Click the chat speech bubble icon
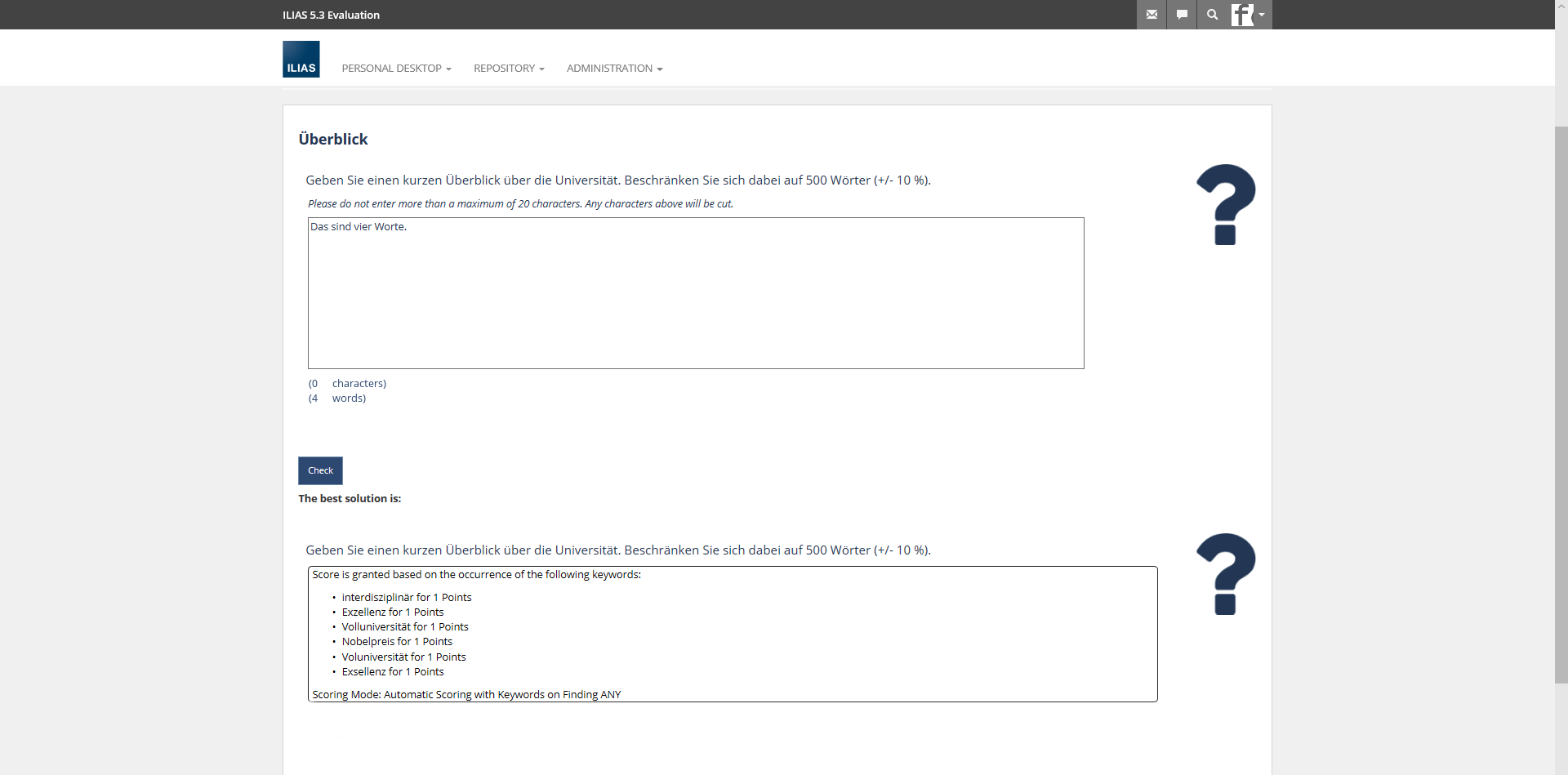 pyautogui.click(x=1182, y=15)
